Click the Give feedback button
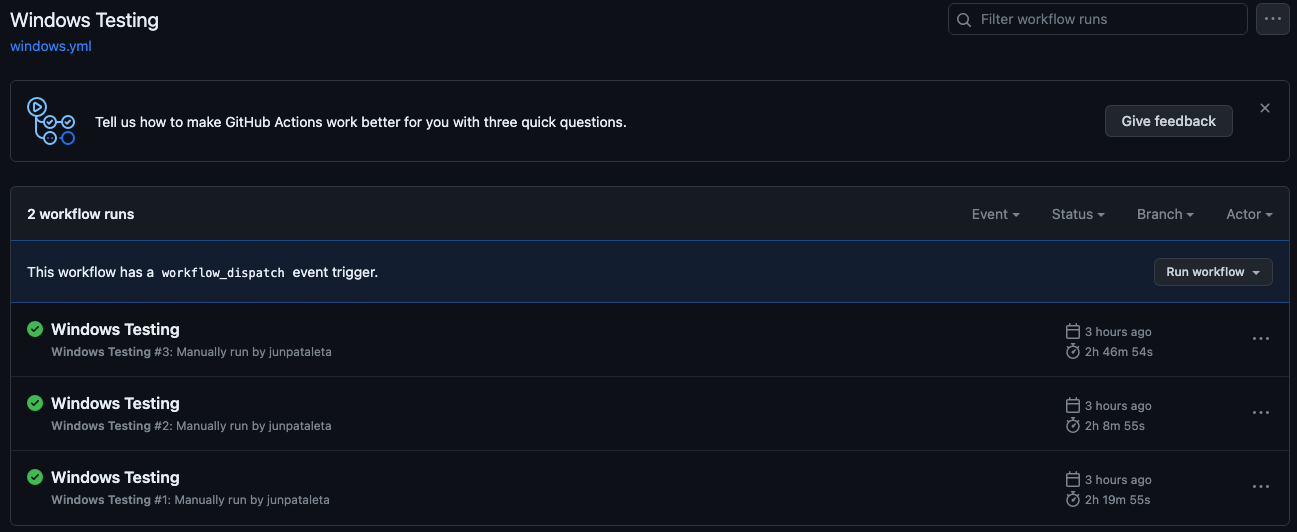The image size is (1297, 532). tap(1169, 121)
